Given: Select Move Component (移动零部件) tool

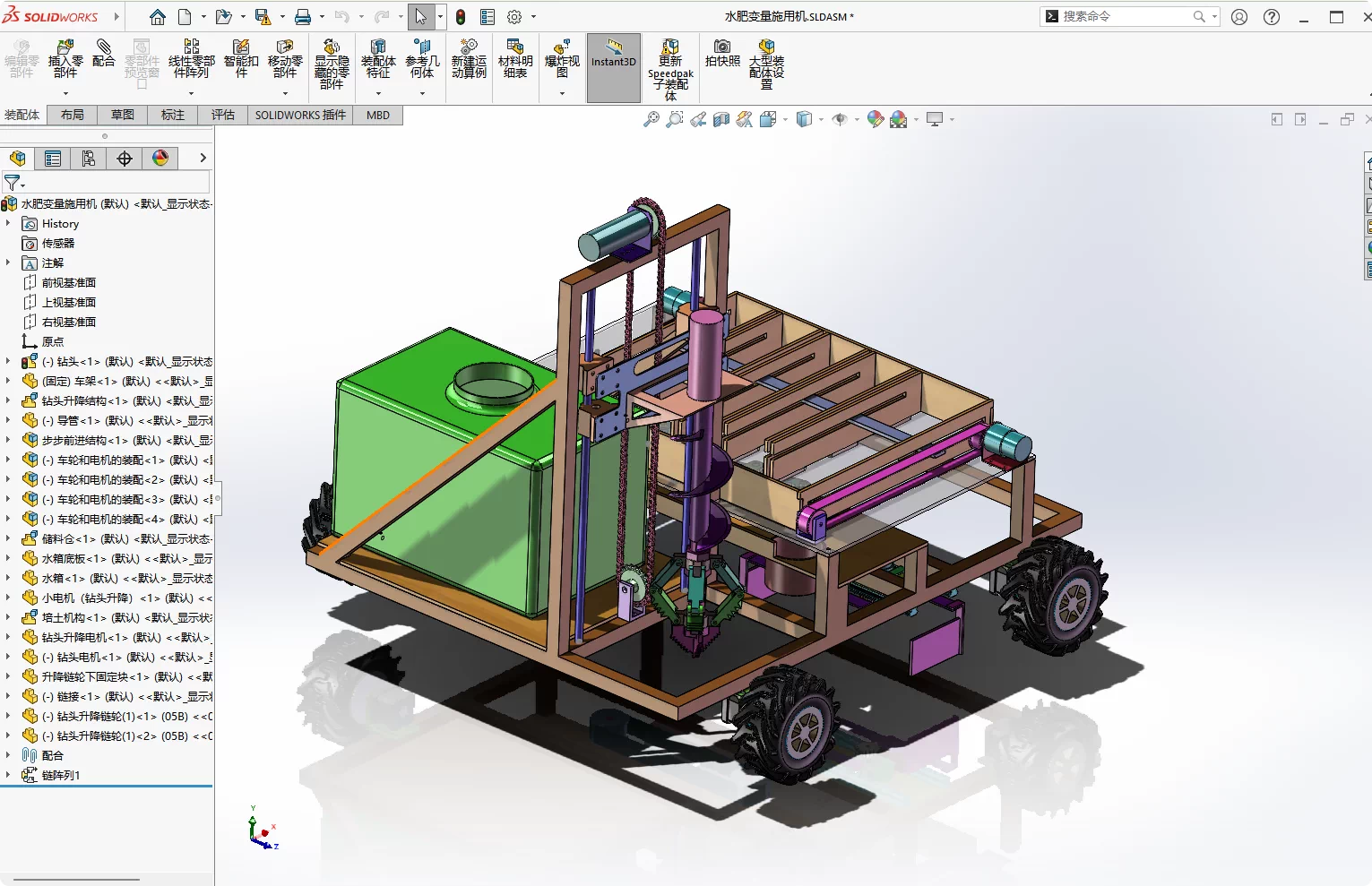Looking at the screenshot, I should coord(285,58).
